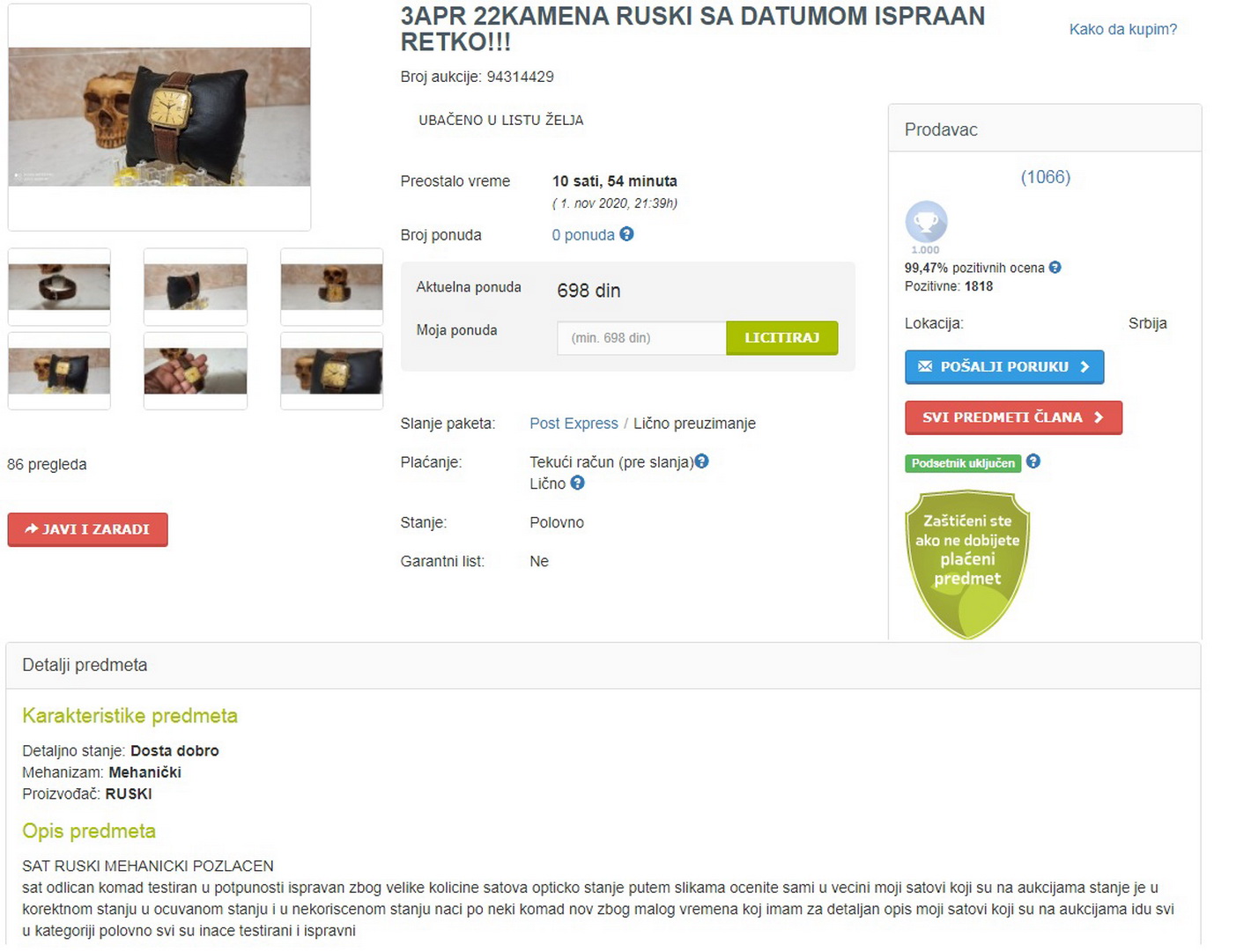Open the Kako da kupim? link
1251x952 pixels.
1122,29
